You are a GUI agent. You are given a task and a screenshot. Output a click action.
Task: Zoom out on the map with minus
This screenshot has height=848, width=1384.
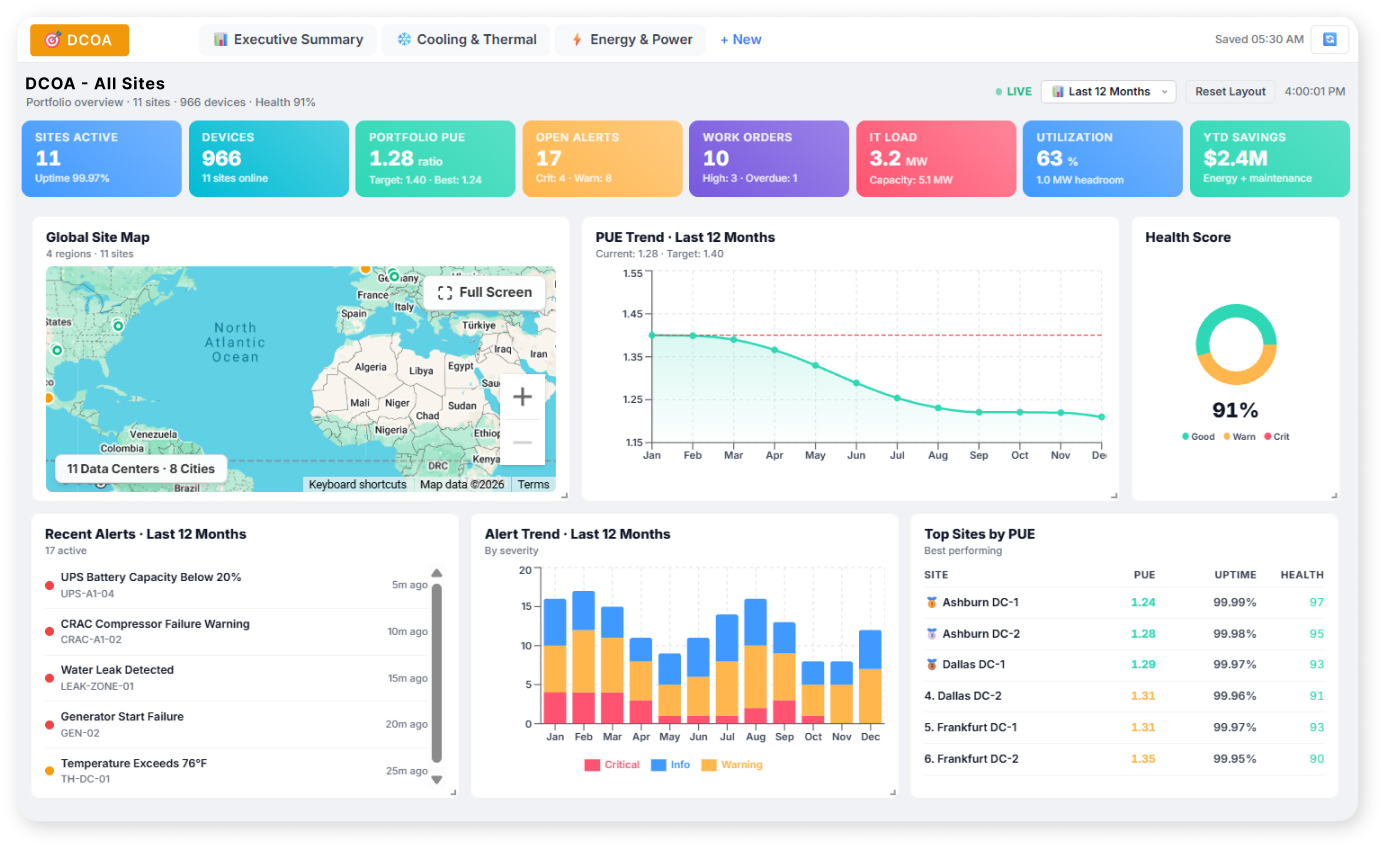point(522,442)
